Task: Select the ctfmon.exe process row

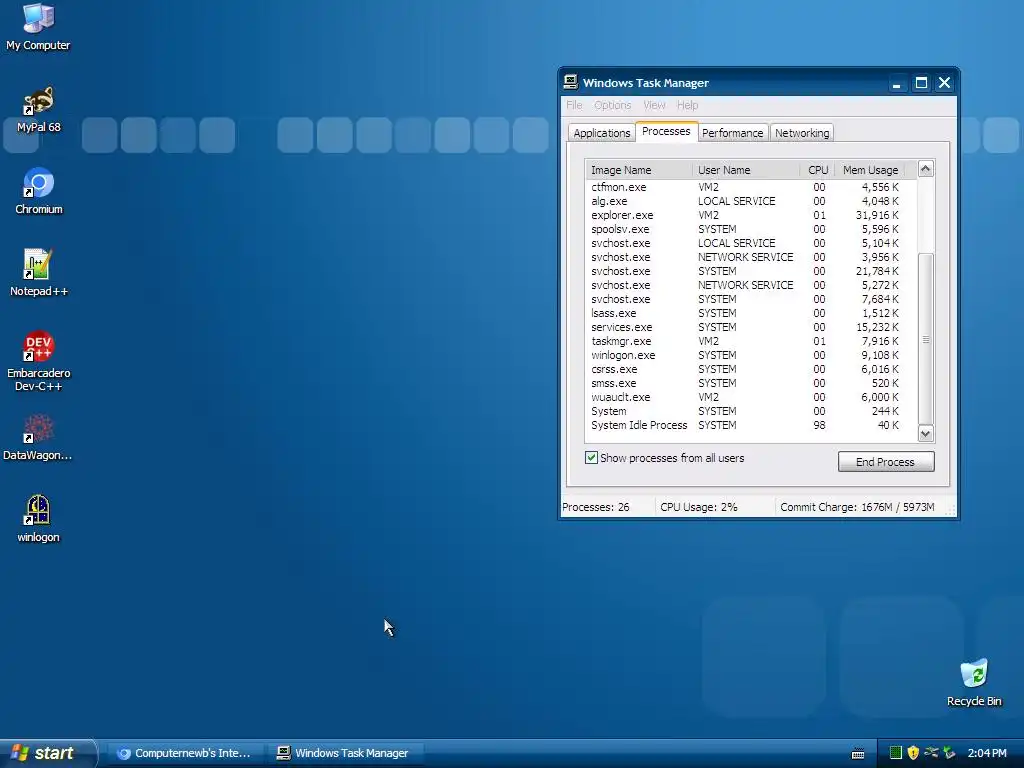Action: point(751,187)
